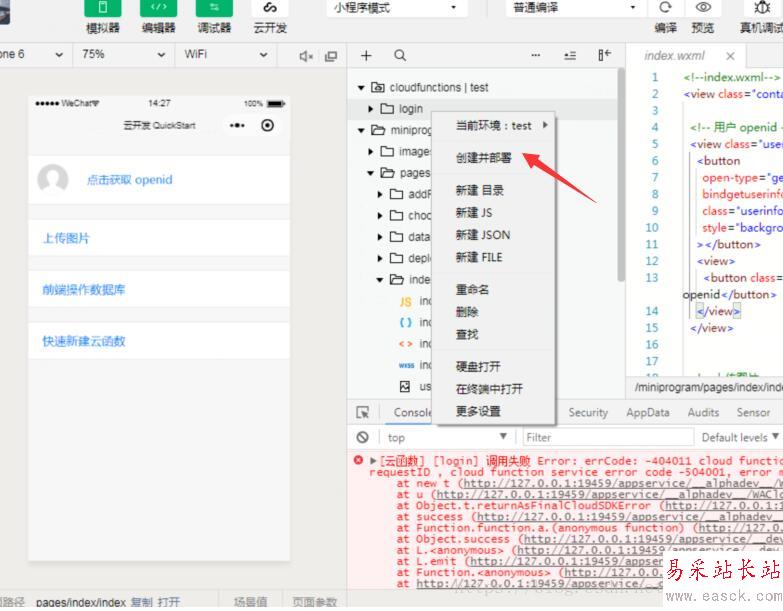Expand the images folder arrow
This screenshot has width=783, height=611.
click(371, 151)
